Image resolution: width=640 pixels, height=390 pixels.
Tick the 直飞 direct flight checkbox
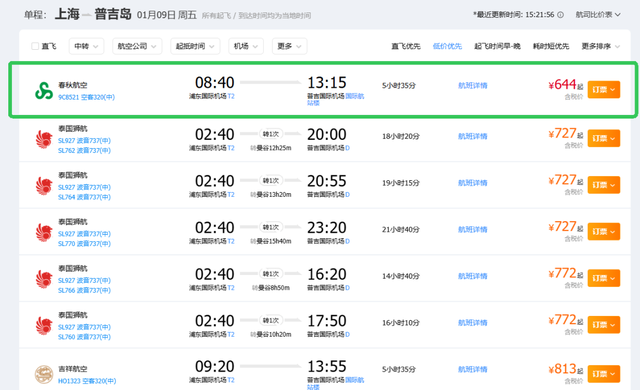[x=35, y=46]
